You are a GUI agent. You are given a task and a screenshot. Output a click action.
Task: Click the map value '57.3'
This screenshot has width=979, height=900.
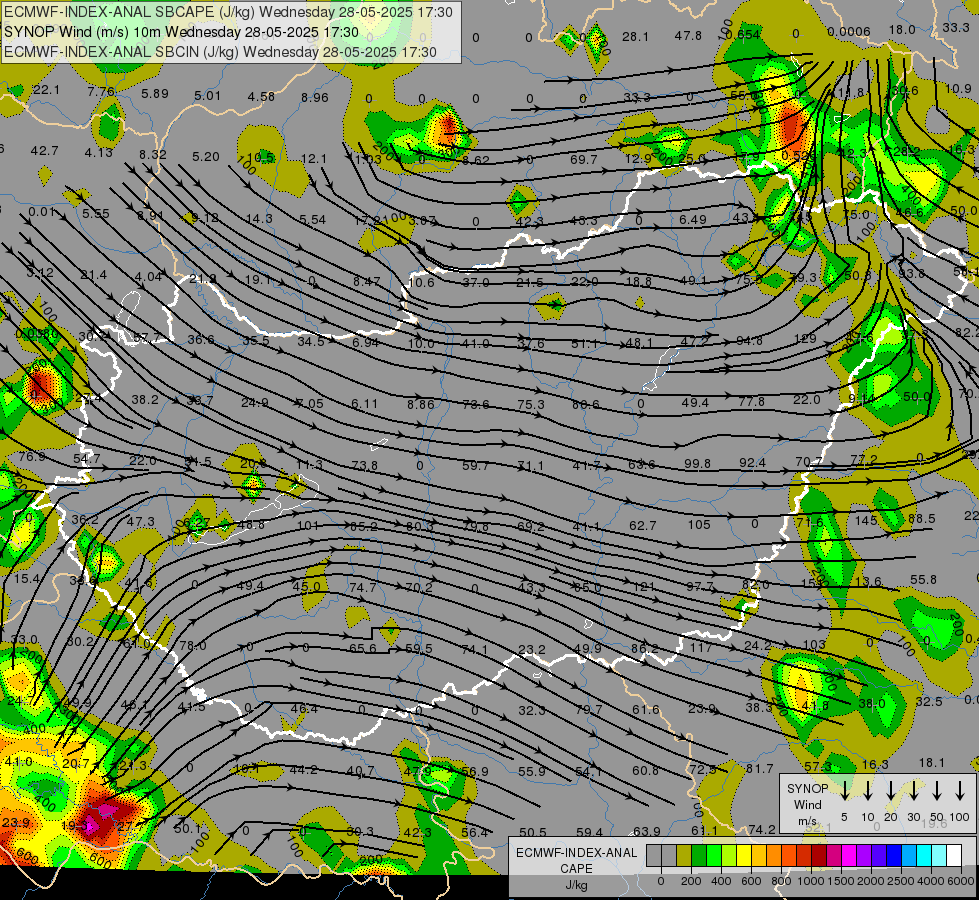point(818,766)
